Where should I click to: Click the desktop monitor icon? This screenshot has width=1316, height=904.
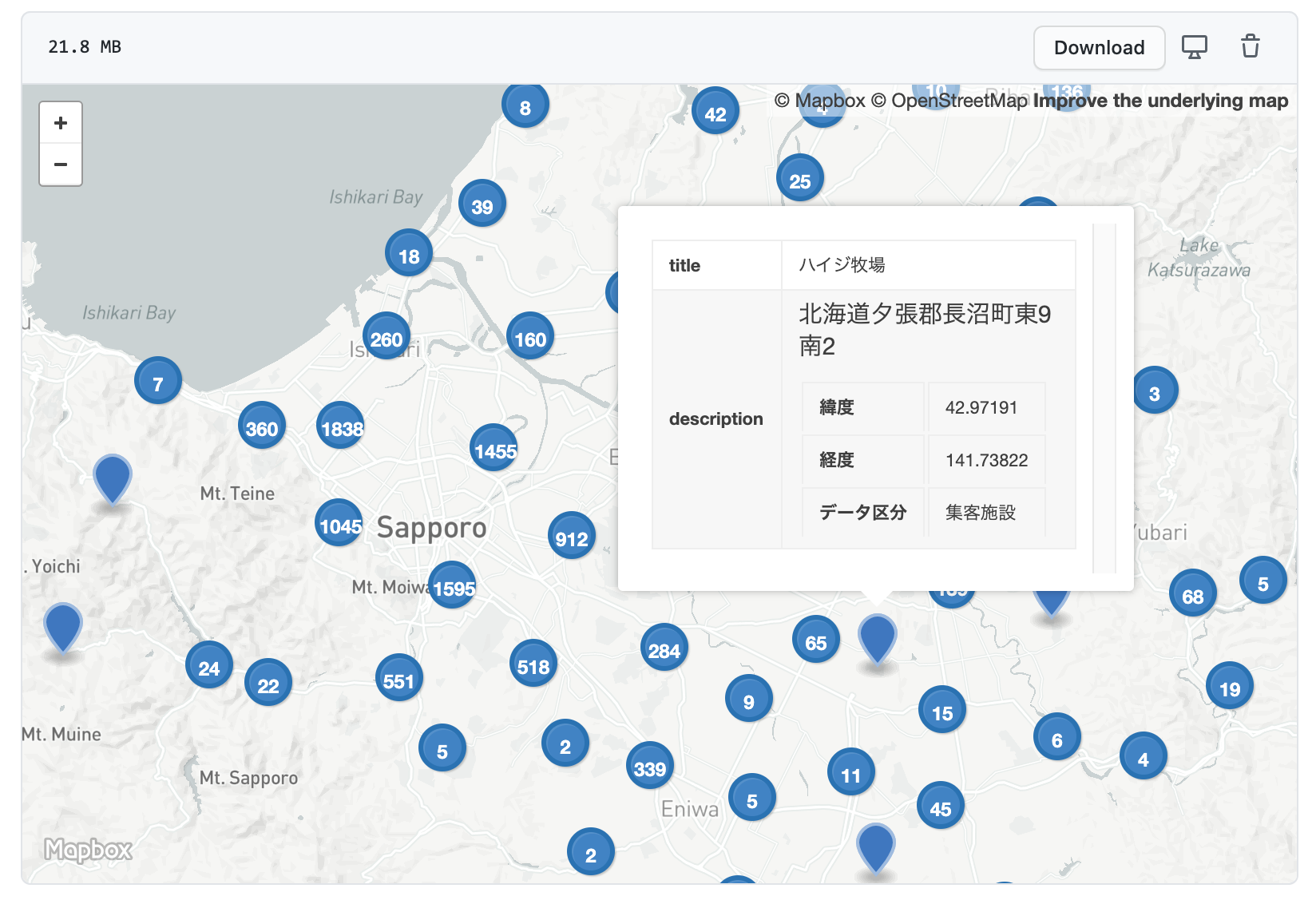pyautogui.click(x=1195, y=47)
